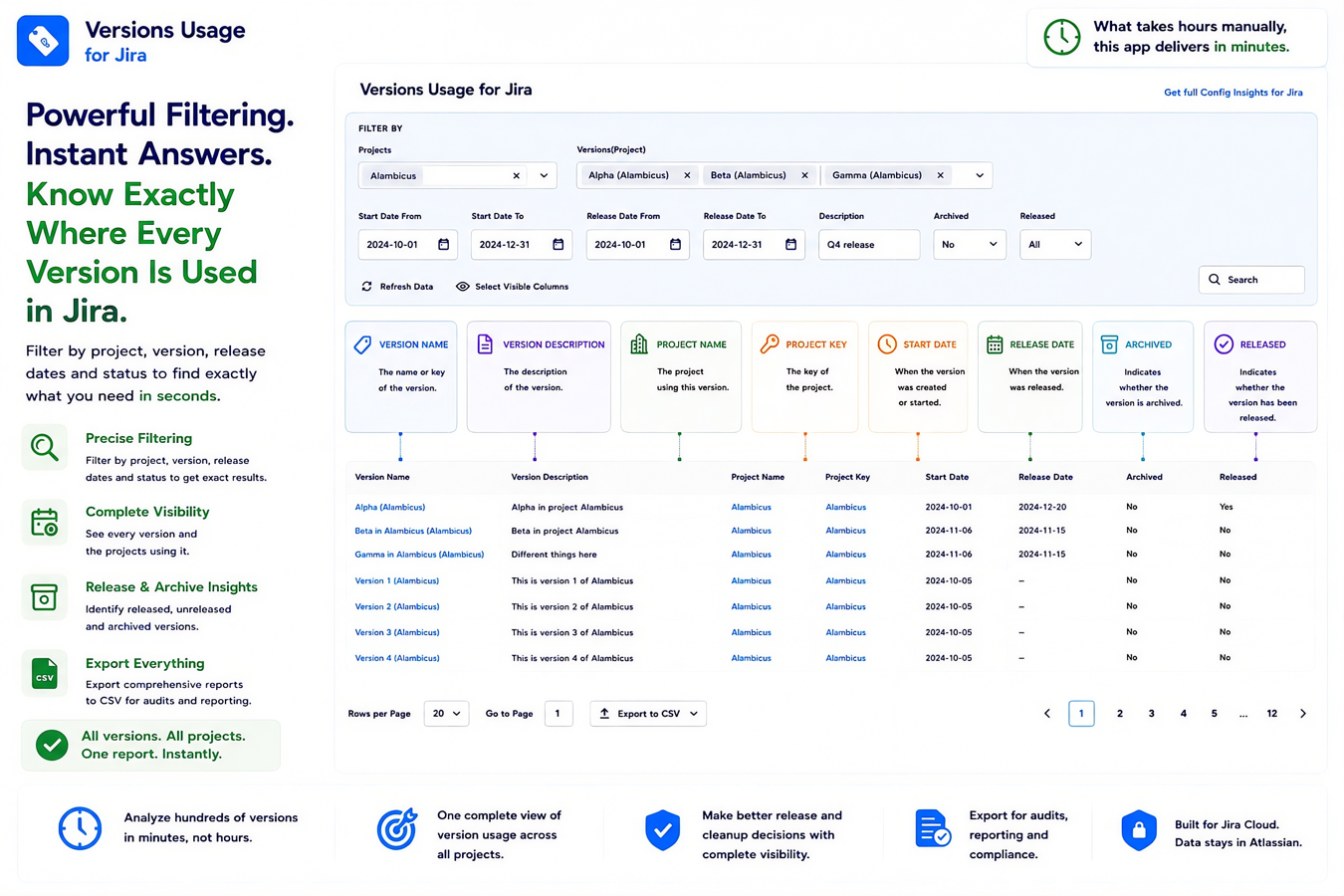Image resolution: width=1344 pixels, height=896 pixels.
Task: Open the Archived dropdown set to No
Action: point(970,245)
